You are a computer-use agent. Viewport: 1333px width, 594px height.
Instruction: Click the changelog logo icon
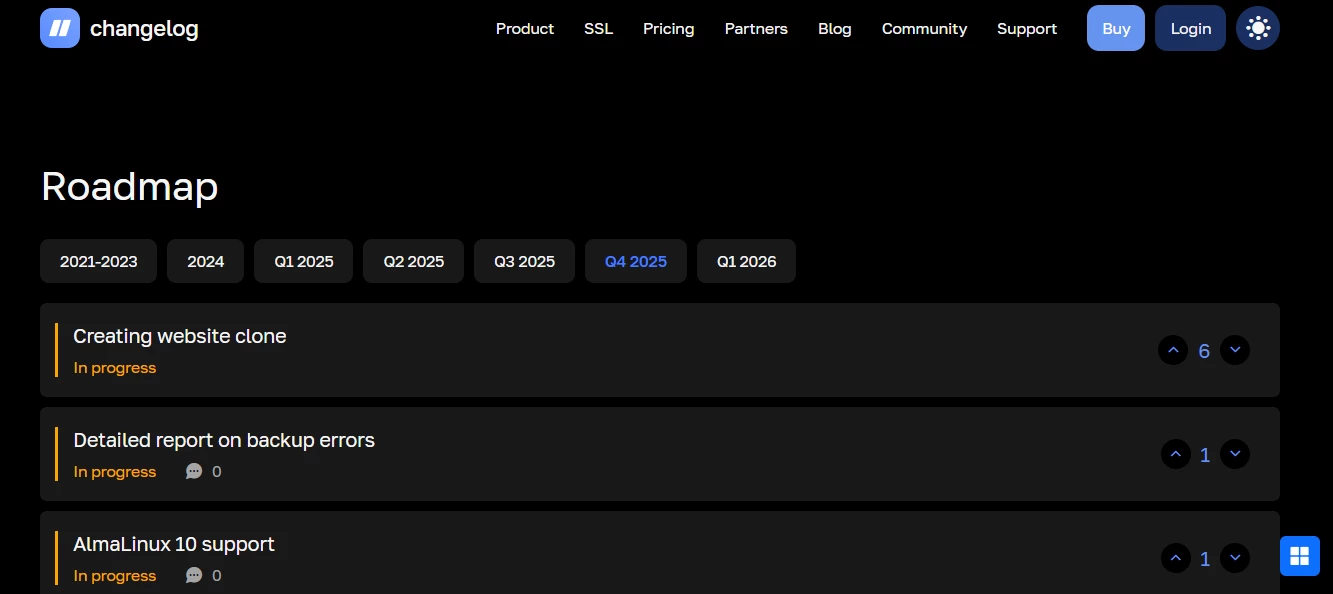(x=59, y=28)
